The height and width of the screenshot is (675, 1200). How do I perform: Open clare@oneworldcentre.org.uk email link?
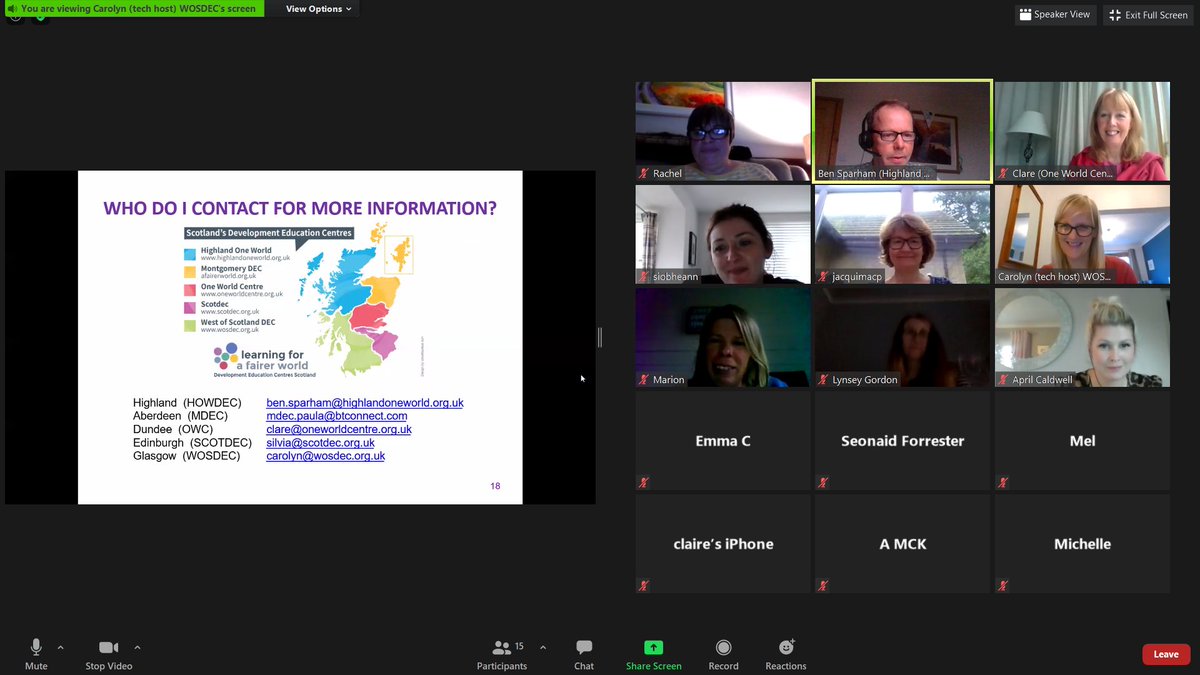point(339,429)
